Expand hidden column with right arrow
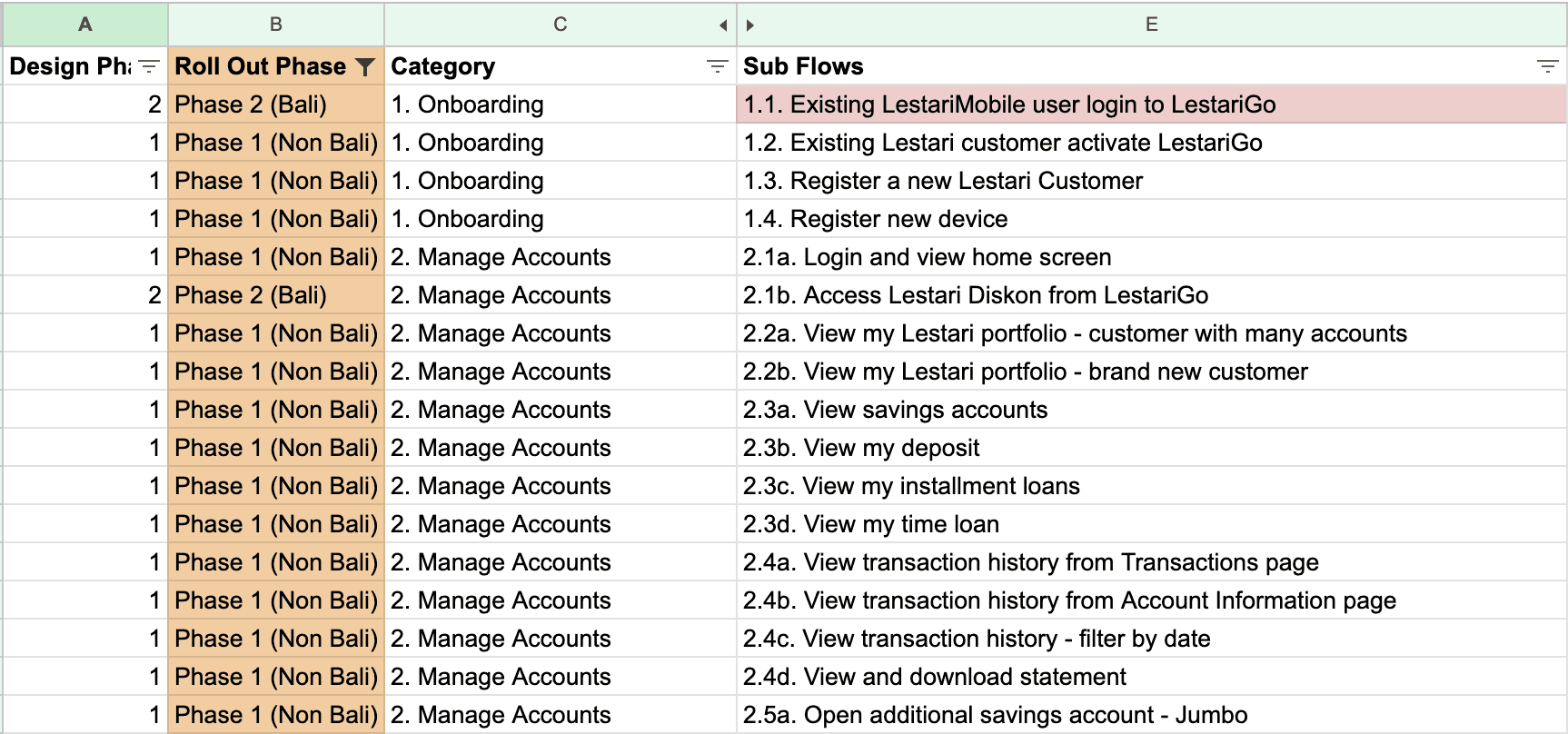The width and height of the screenshot is (1568, 734). coord(750,25)
